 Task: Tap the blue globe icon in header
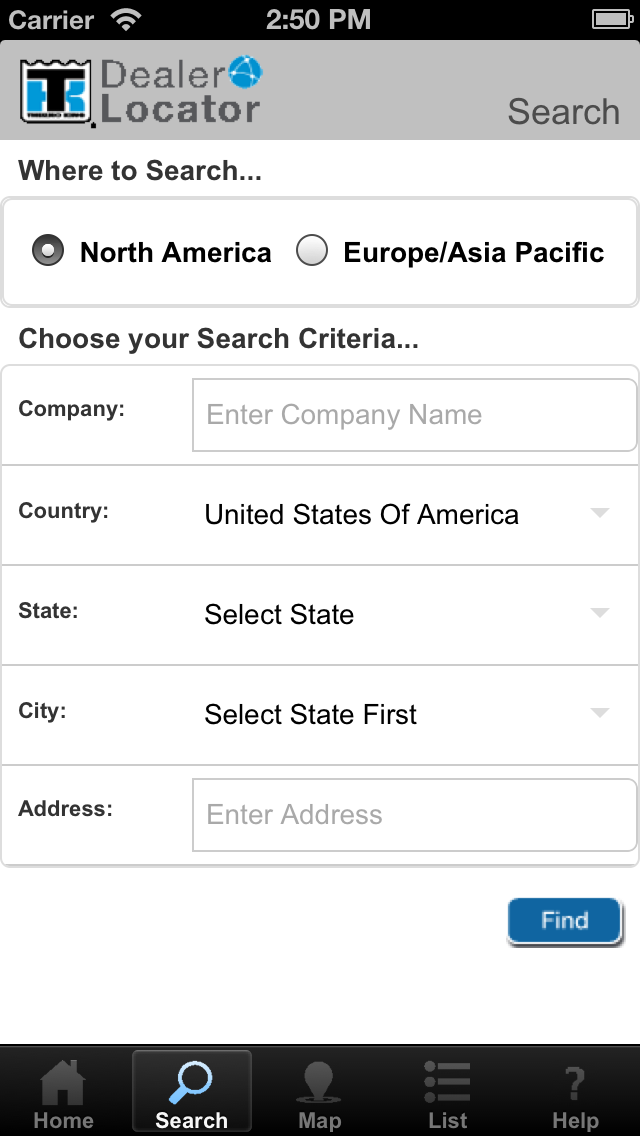coord(245,72)
